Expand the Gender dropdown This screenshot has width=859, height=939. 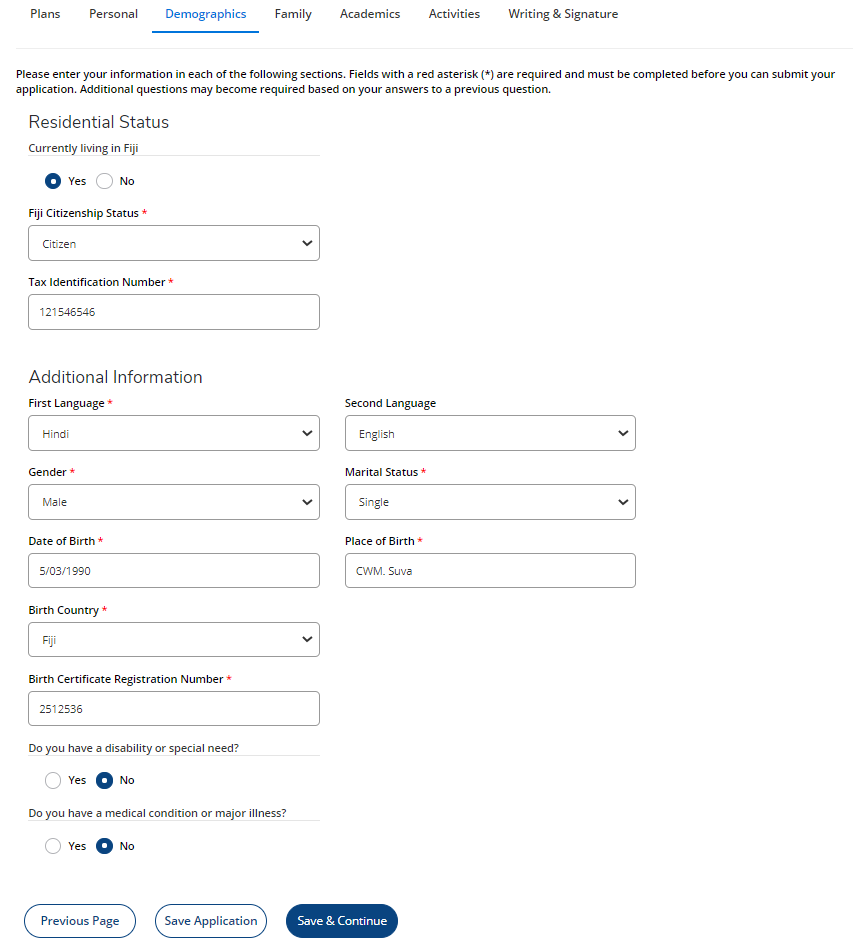(x=174, y=502)
